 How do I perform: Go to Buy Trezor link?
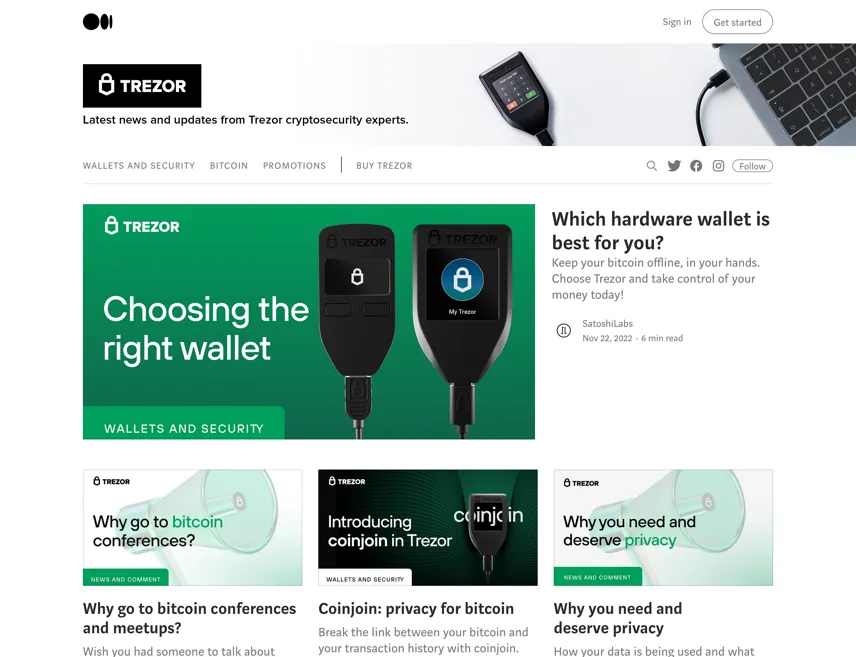[384, 165]
